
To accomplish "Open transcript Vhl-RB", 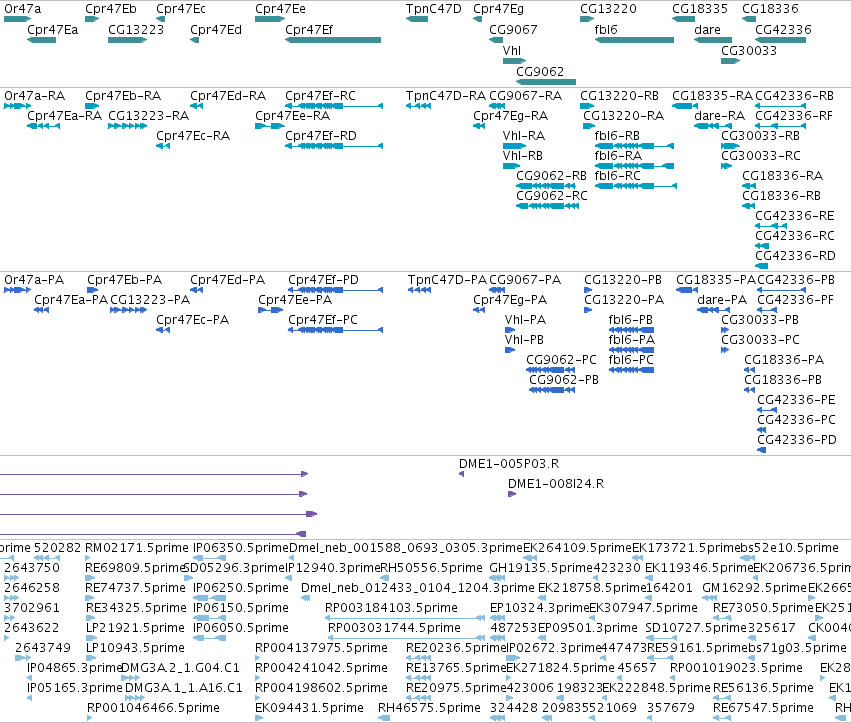I will tap(510, 166).
